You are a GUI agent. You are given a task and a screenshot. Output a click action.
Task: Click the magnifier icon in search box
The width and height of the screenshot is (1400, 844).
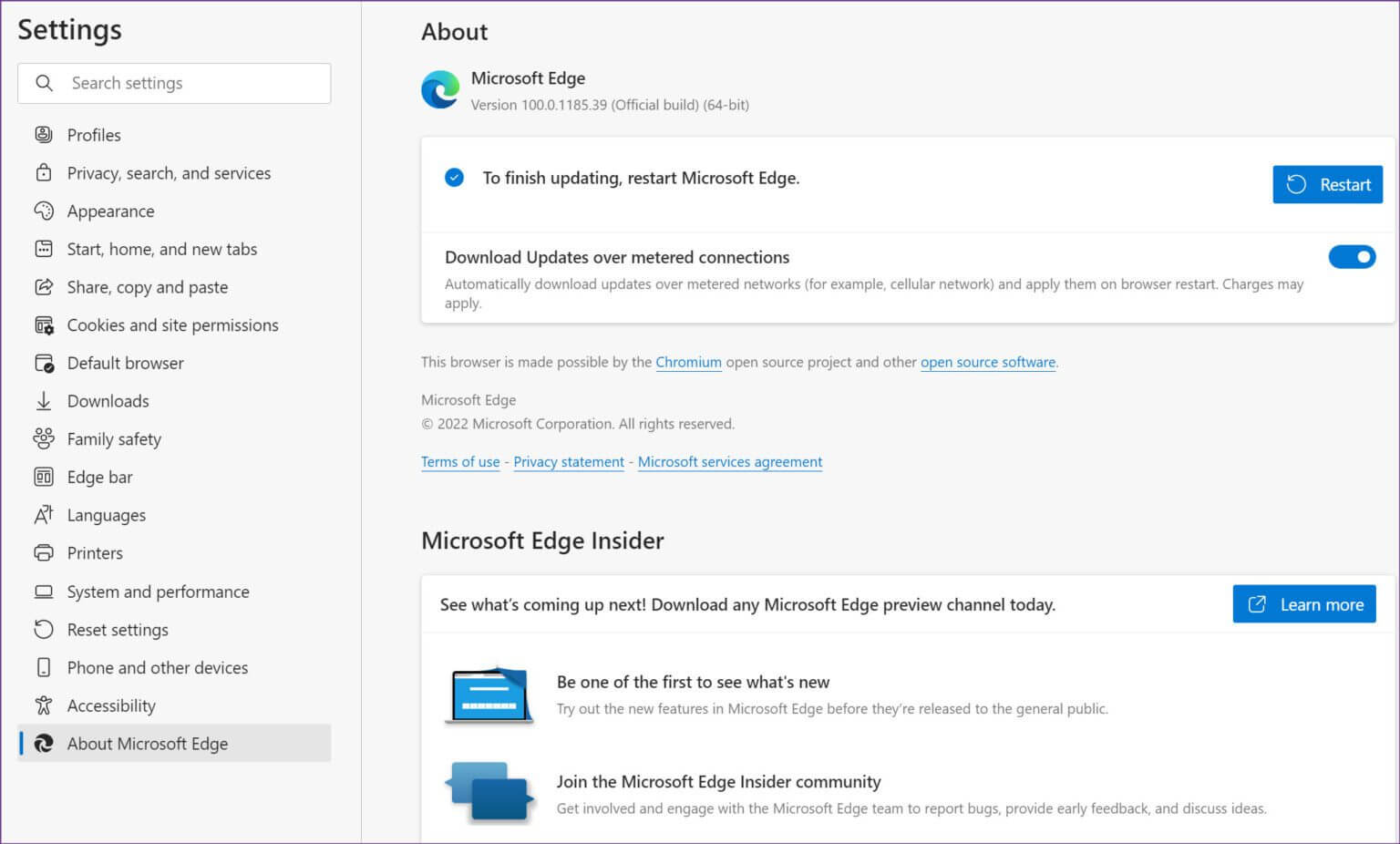pos(44,83)
